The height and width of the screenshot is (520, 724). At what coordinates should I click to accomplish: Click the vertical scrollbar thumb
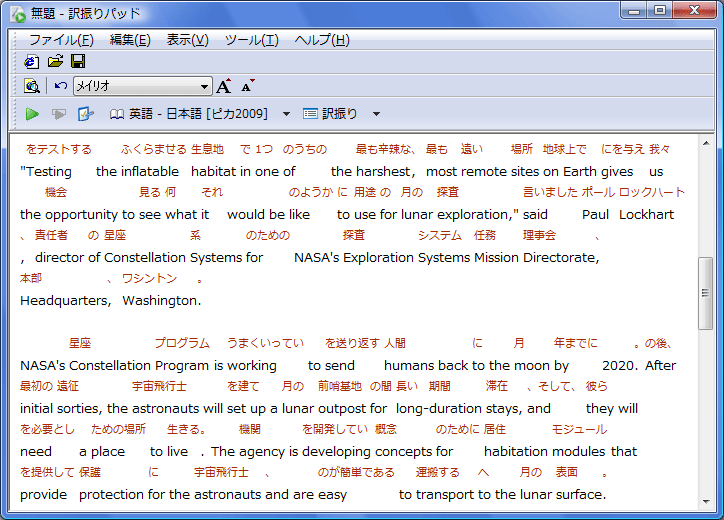(706, 293)
